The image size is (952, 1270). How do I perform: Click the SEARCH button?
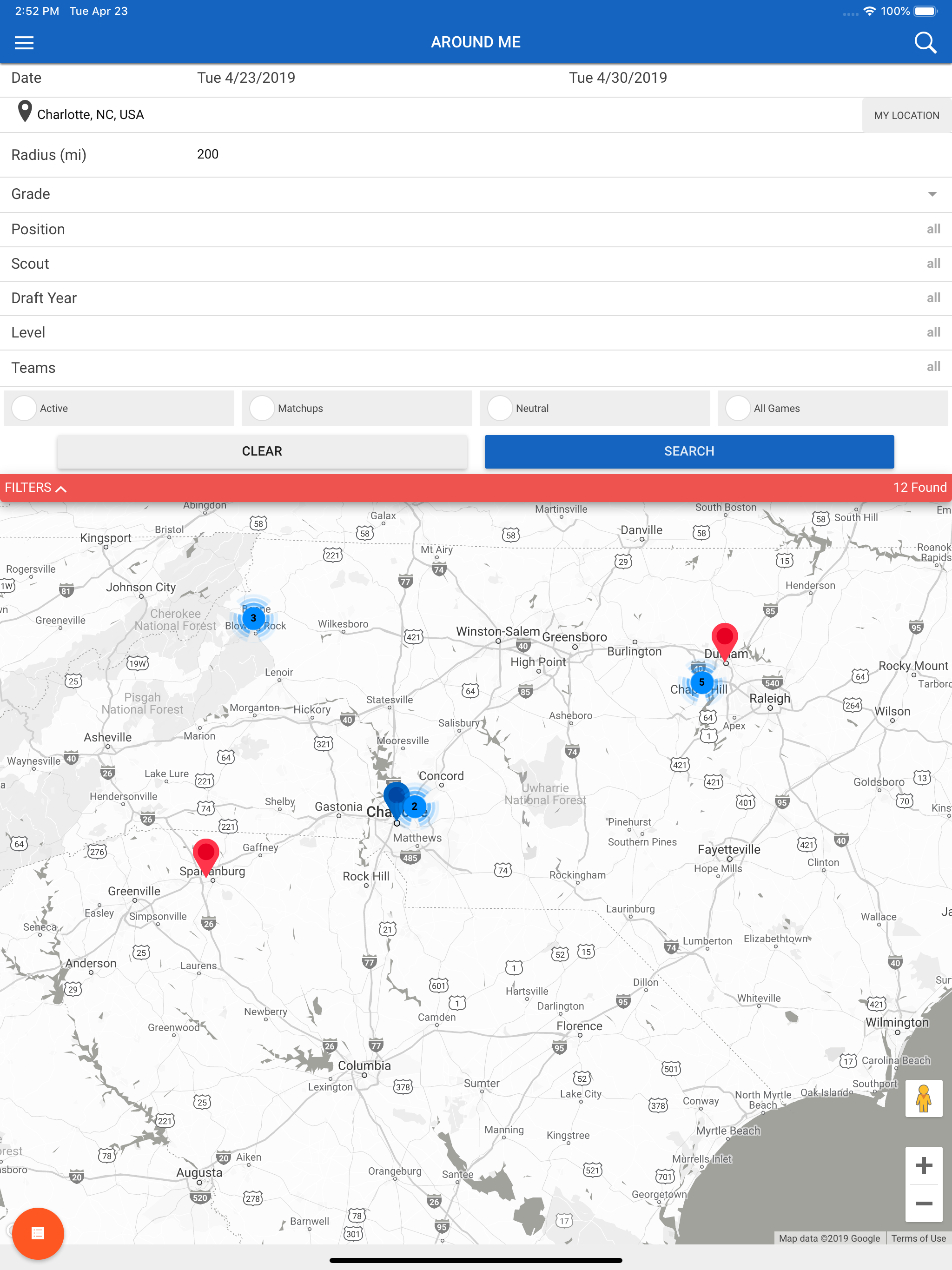(x=689, y=451)
